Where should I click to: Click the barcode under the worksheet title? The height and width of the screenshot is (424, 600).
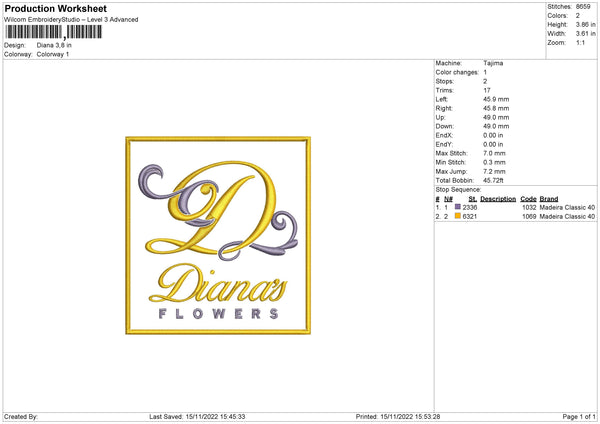[53, 32]
